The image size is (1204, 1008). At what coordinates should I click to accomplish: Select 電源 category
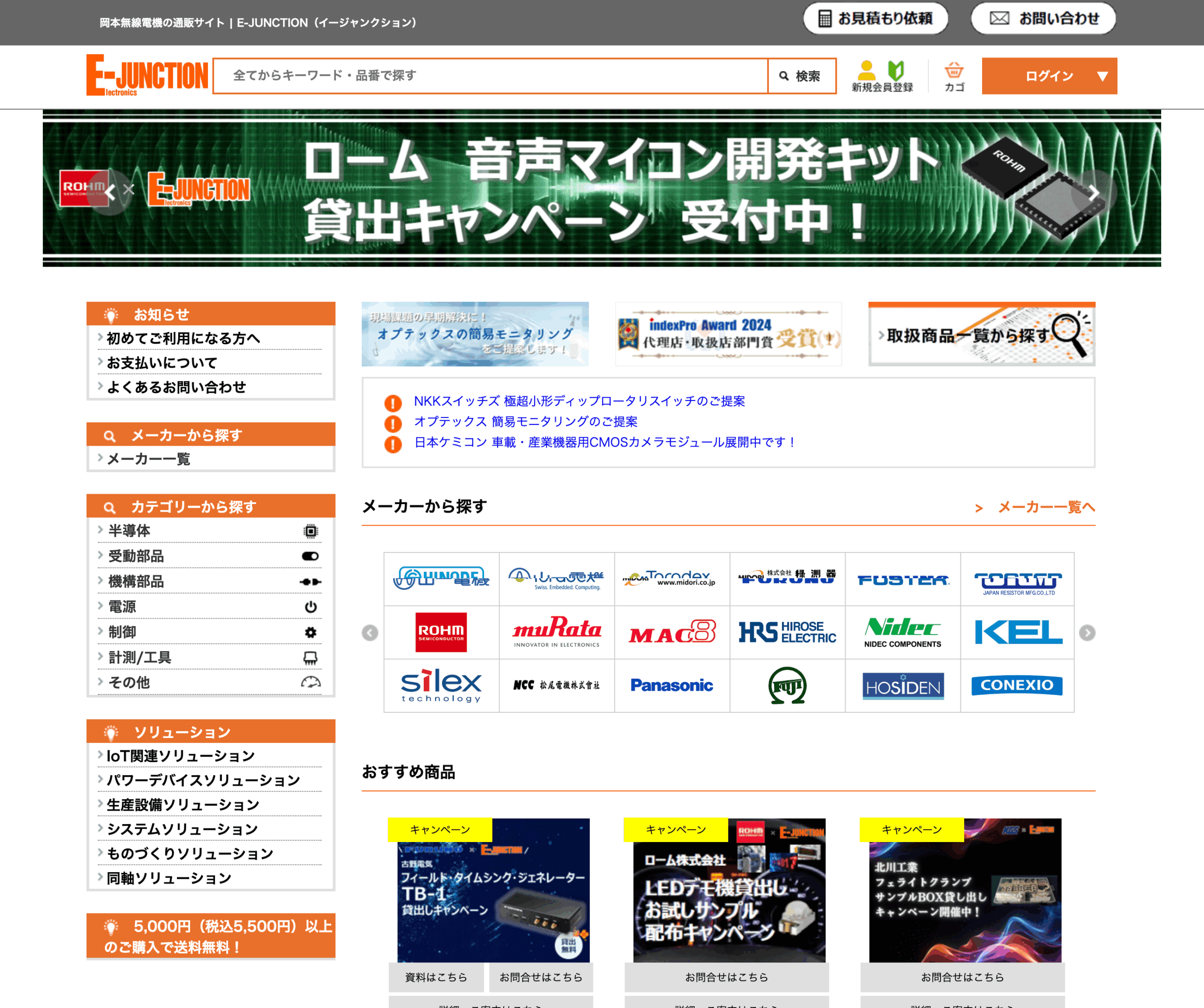tap(210, 606)
